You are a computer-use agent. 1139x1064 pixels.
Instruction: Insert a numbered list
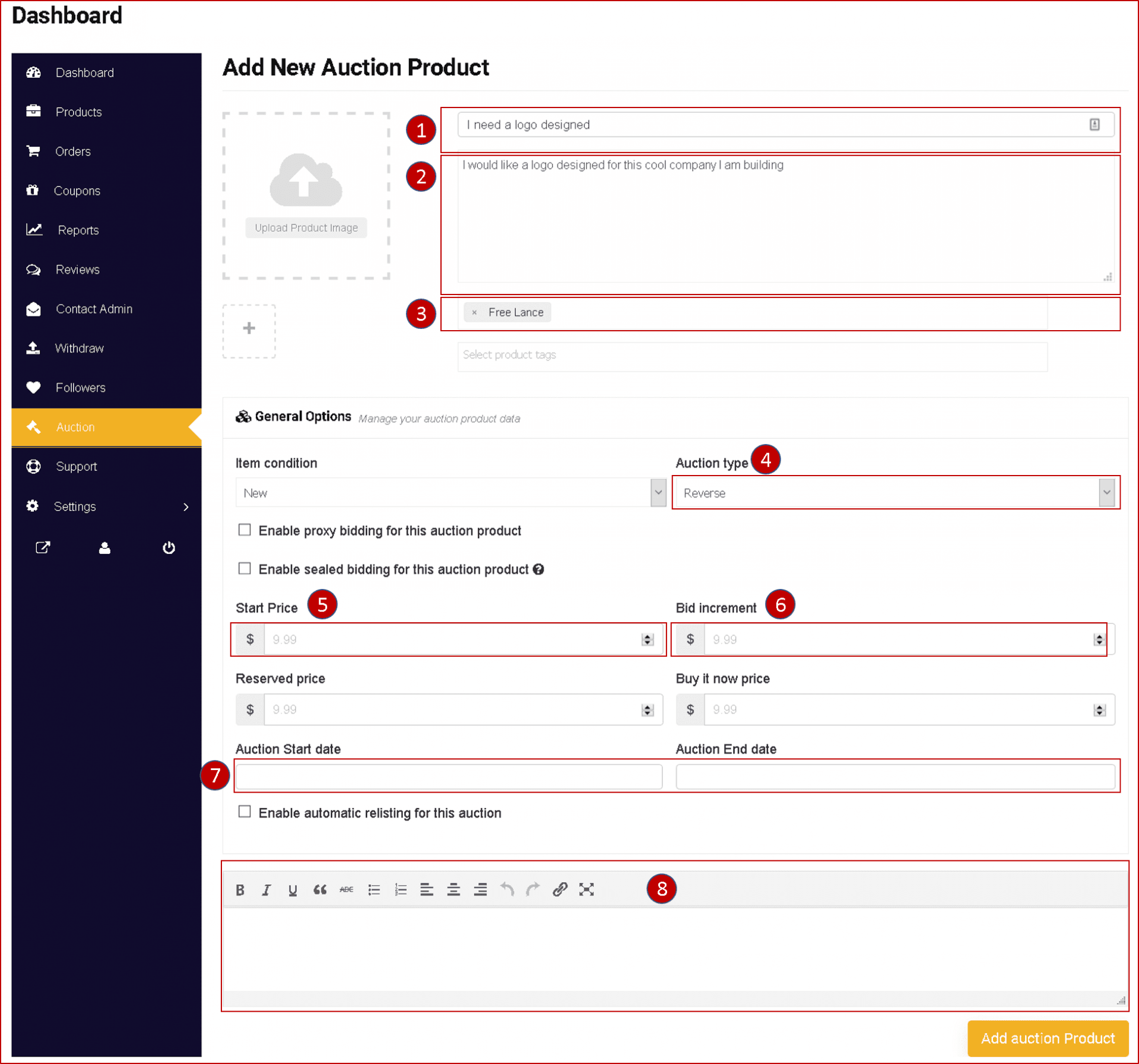[x=401, y=889]
